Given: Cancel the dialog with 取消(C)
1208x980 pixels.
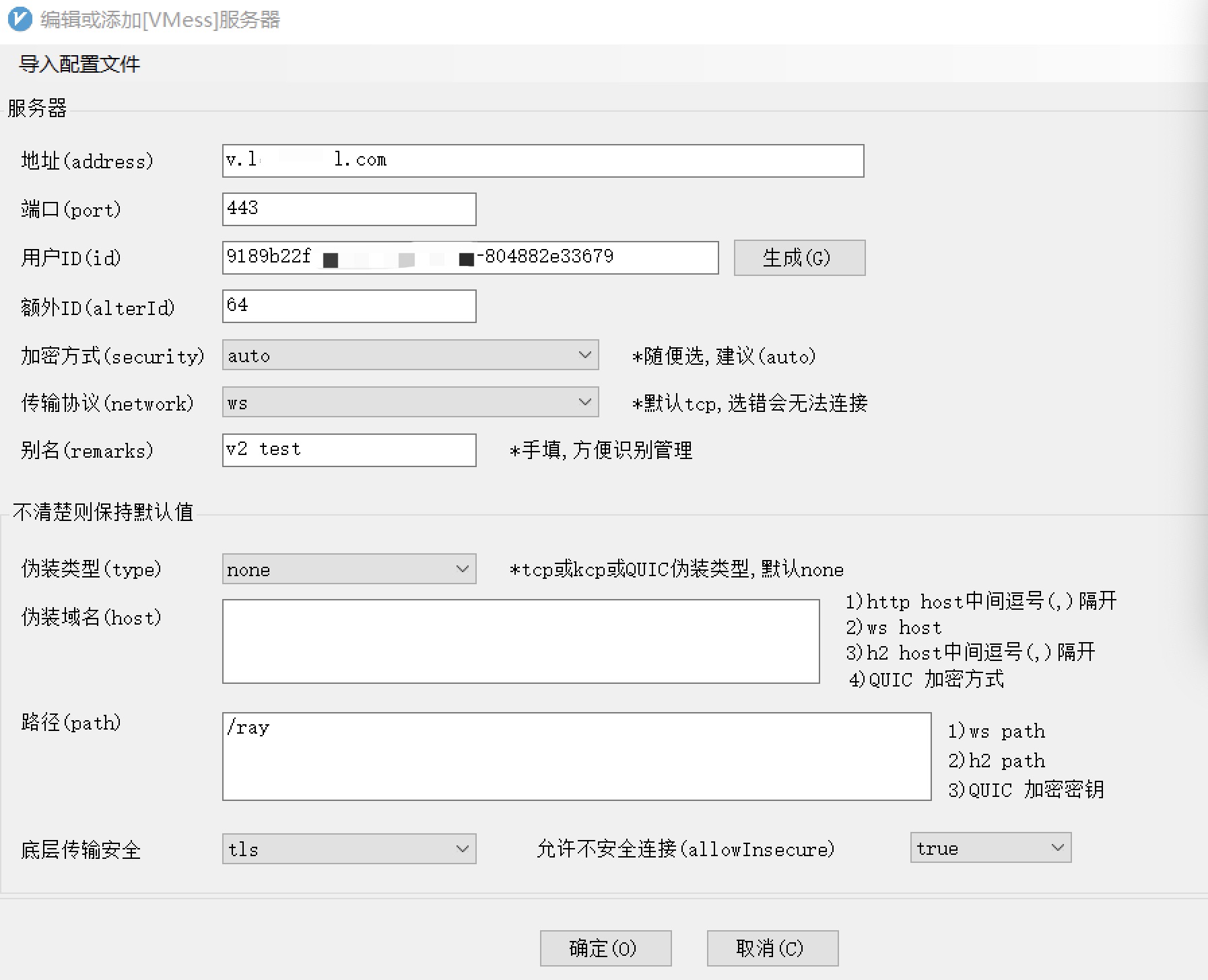Looking at the screenshot, I should pos(772,948).
